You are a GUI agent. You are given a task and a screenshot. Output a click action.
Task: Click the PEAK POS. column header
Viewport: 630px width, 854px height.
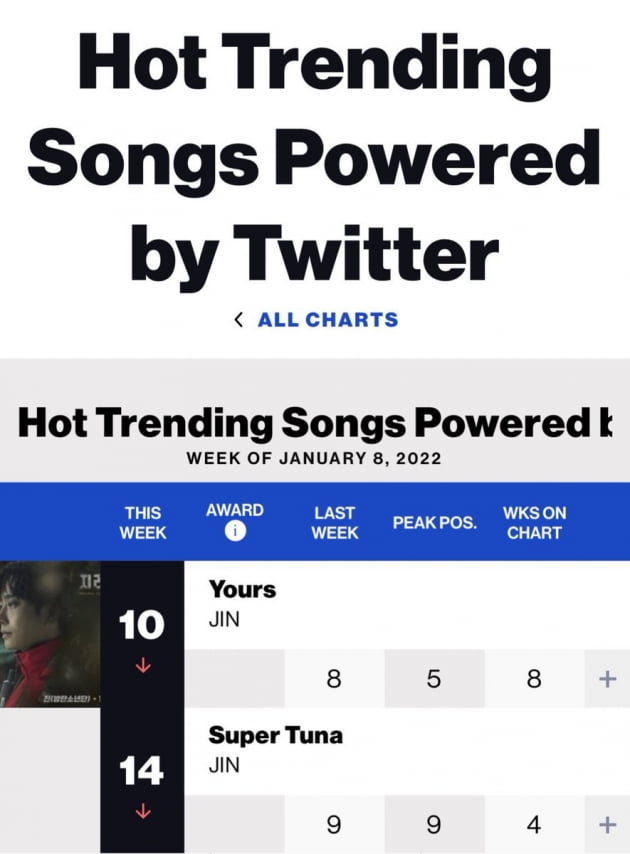(435, 523)
